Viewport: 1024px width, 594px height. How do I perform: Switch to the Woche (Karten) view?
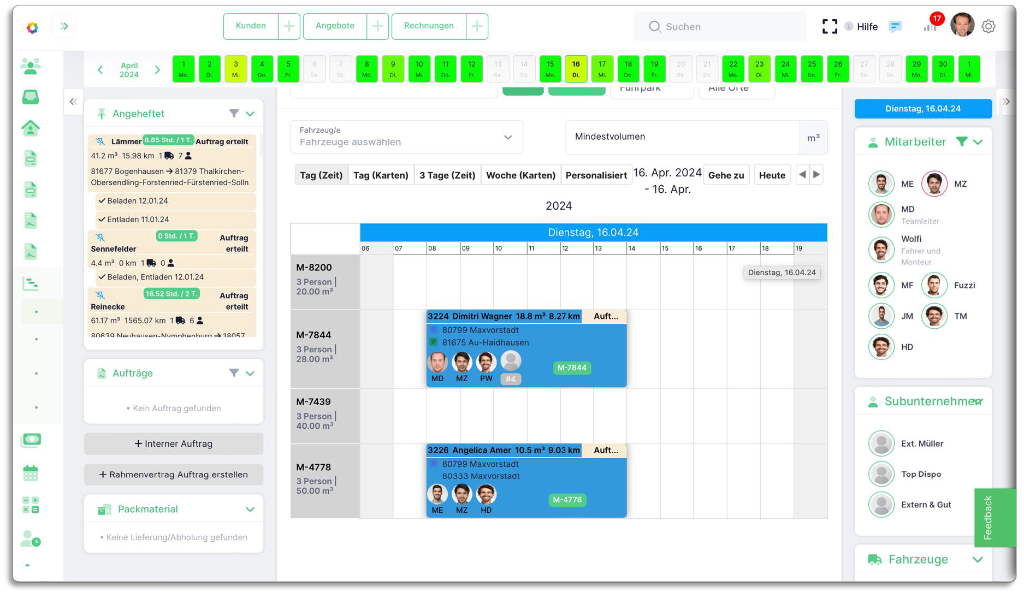click(521, 173)
